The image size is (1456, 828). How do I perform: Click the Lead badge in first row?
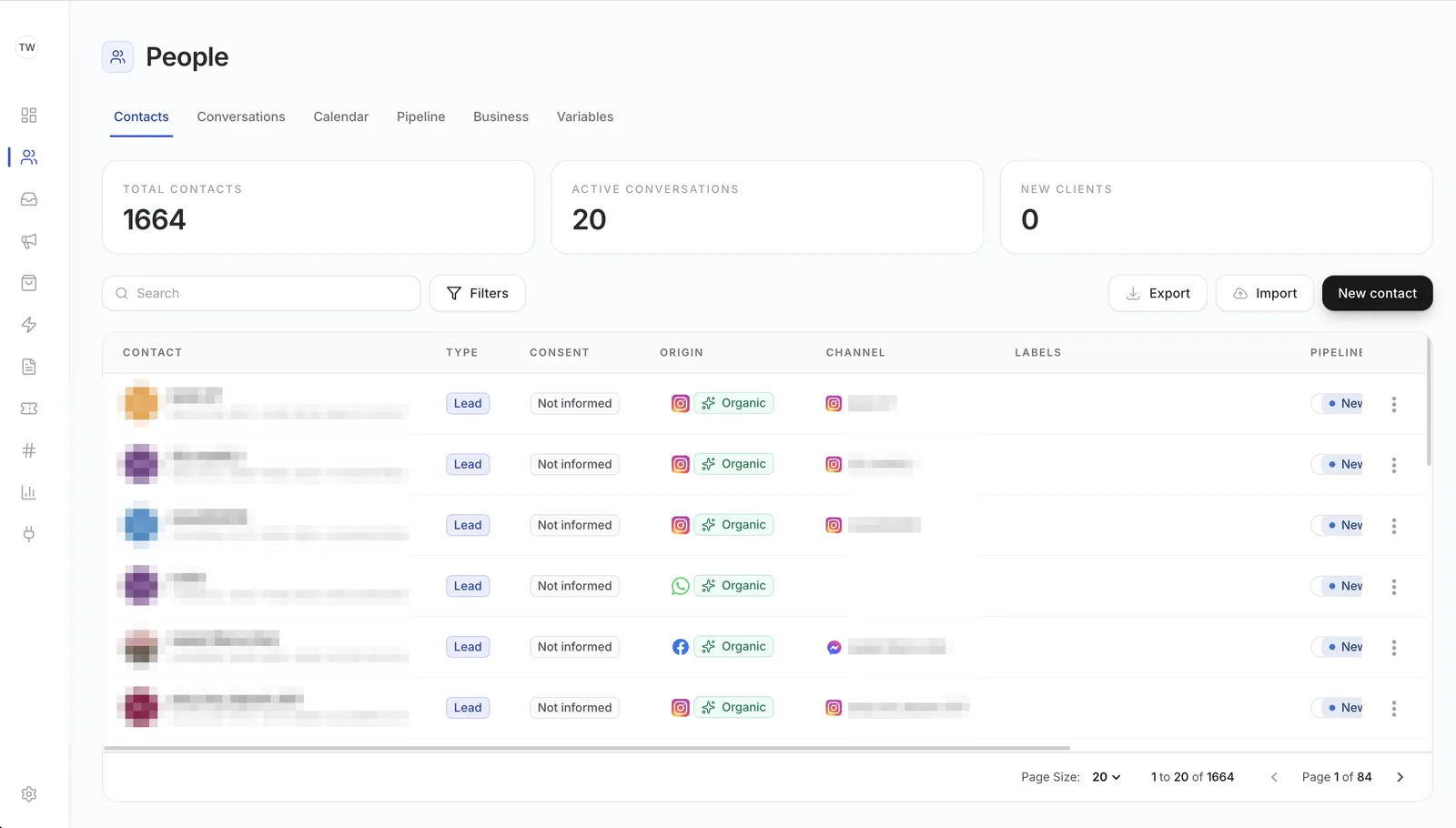click(x=468, y=403)
